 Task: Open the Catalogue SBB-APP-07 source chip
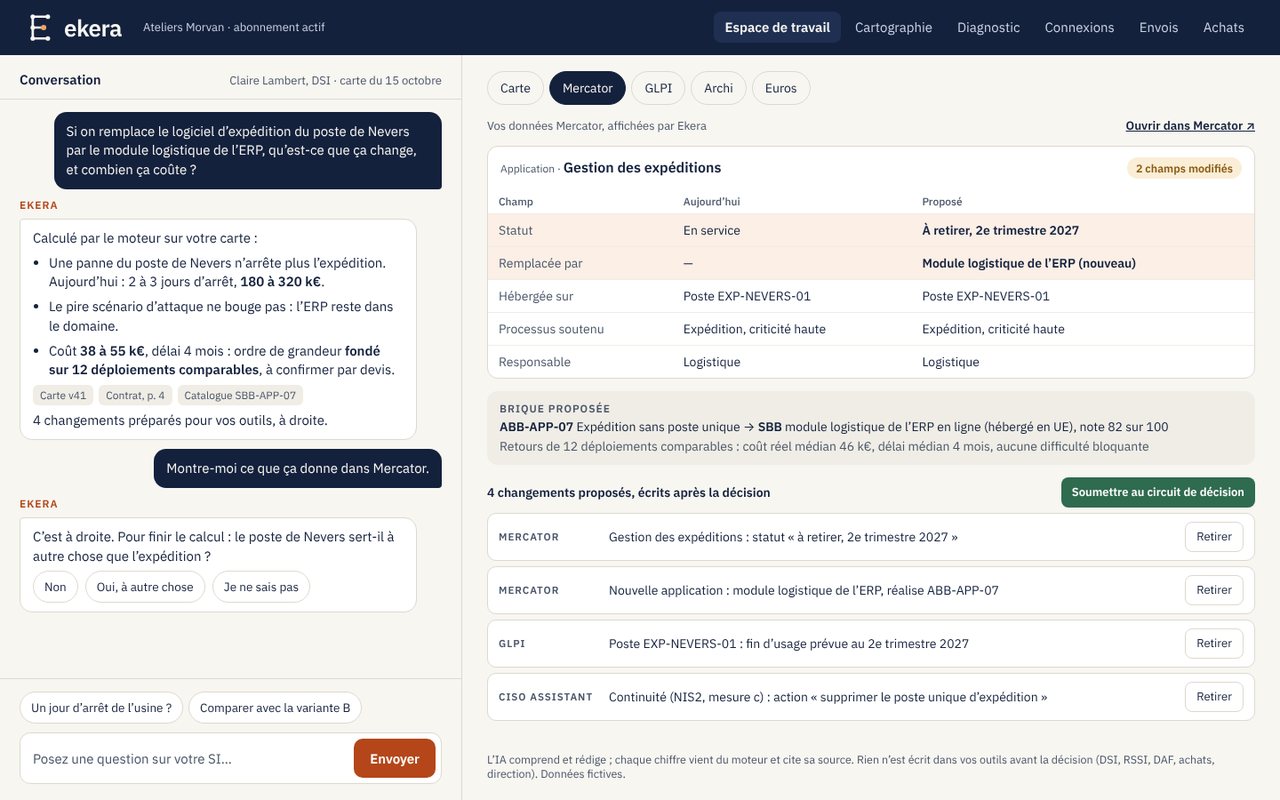[240, 395]
